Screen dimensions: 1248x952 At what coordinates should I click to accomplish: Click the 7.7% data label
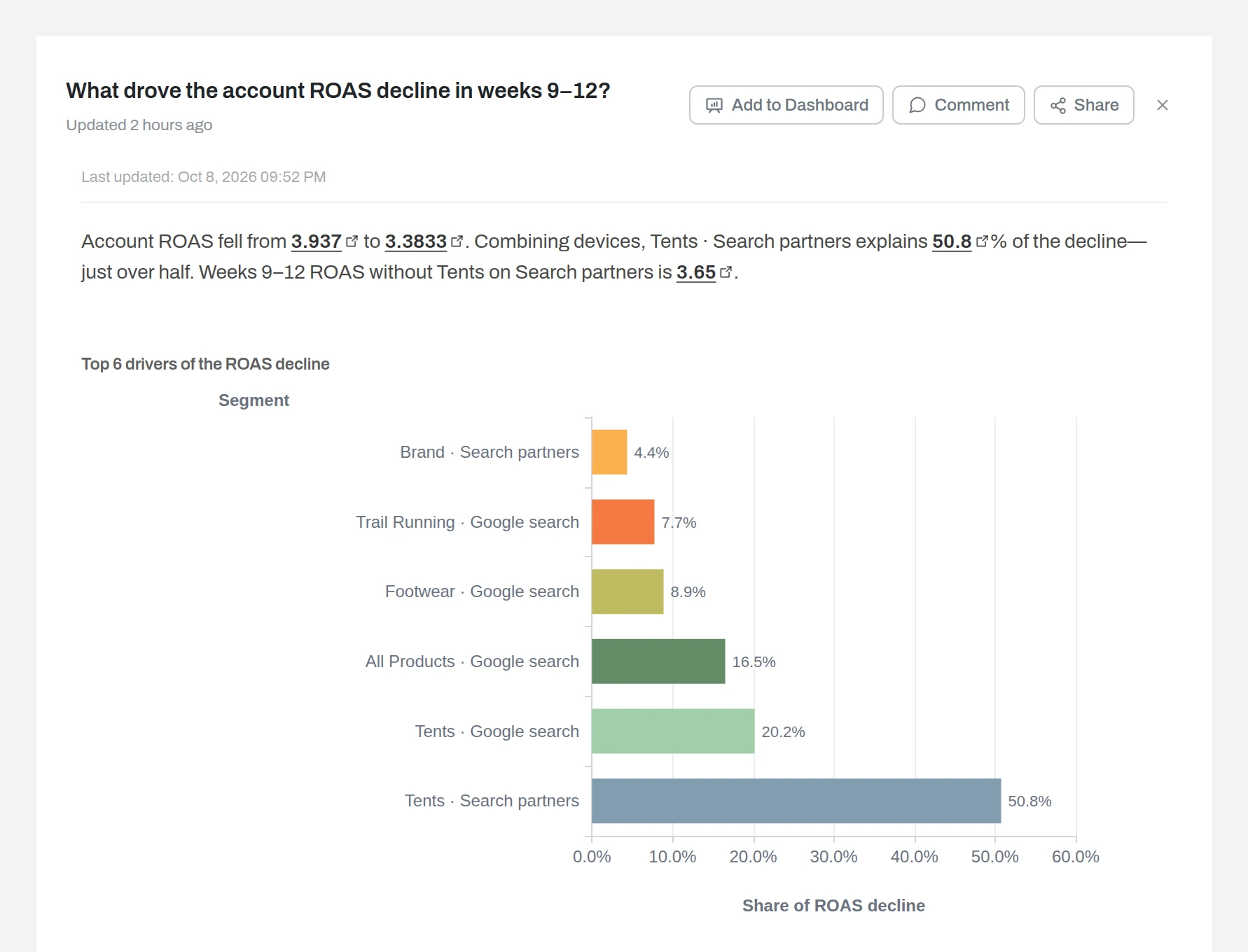(x=679, y=522)
